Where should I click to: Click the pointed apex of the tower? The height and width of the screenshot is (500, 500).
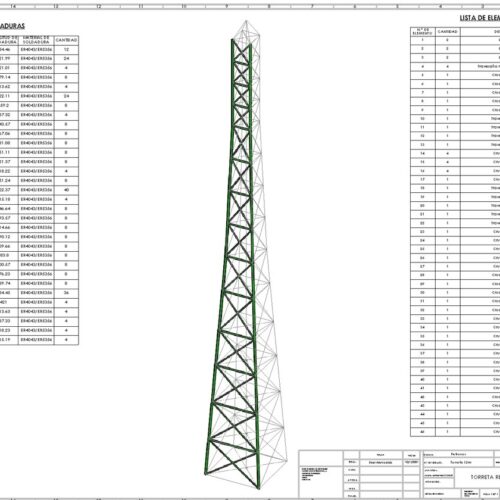(246, 22)
